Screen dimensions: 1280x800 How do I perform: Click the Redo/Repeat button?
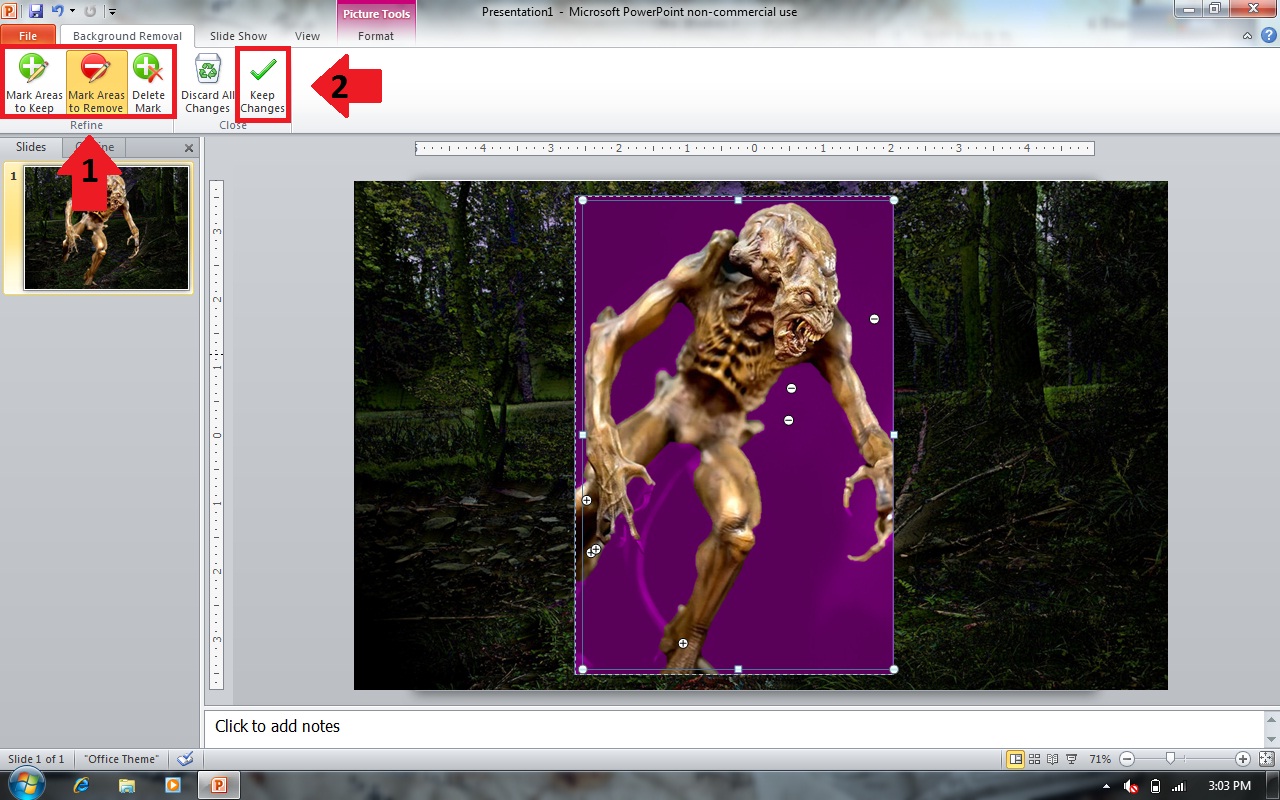pos(90,11)
